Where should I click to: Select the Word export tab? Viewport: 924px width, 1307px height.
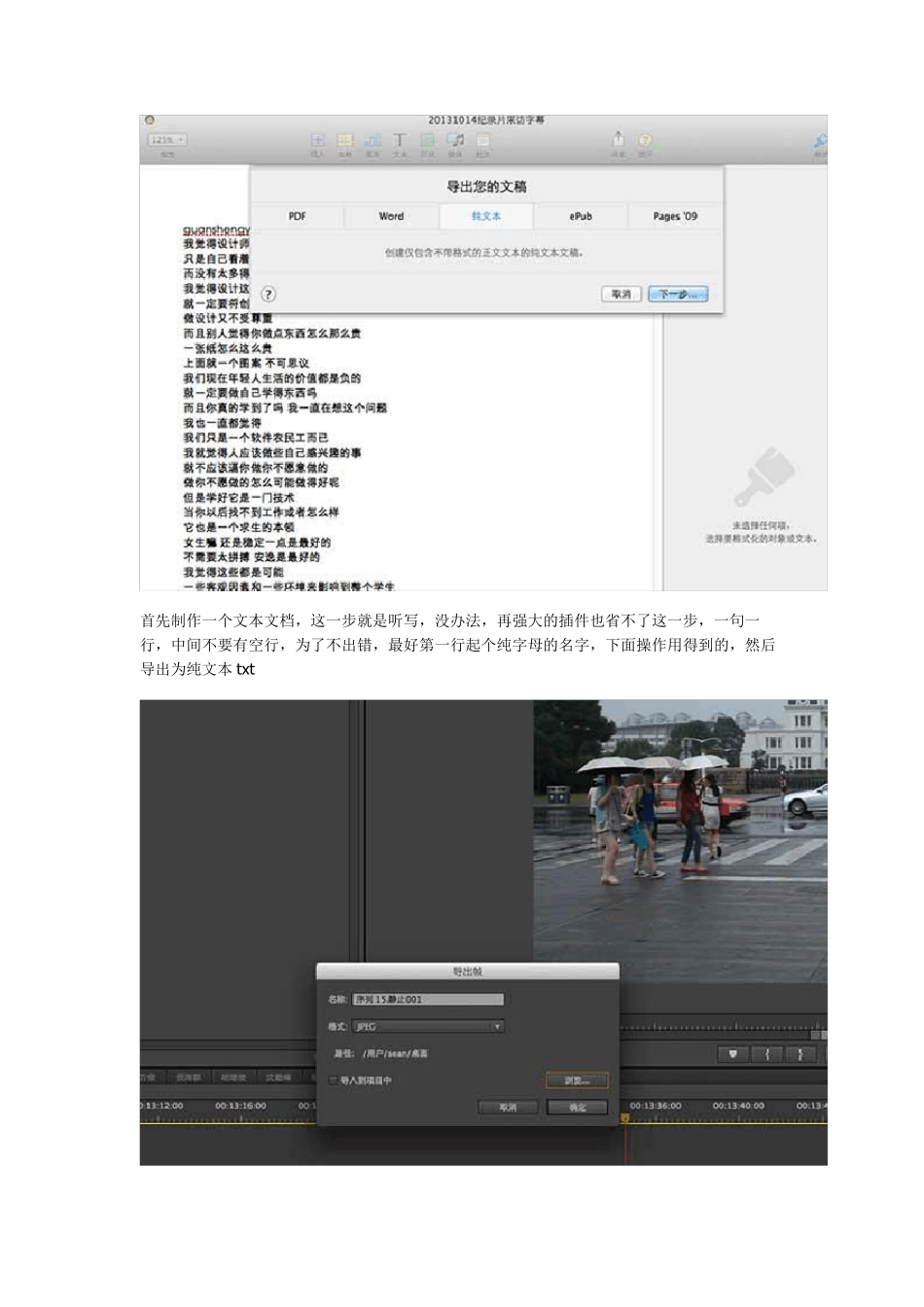coord(391,216)
